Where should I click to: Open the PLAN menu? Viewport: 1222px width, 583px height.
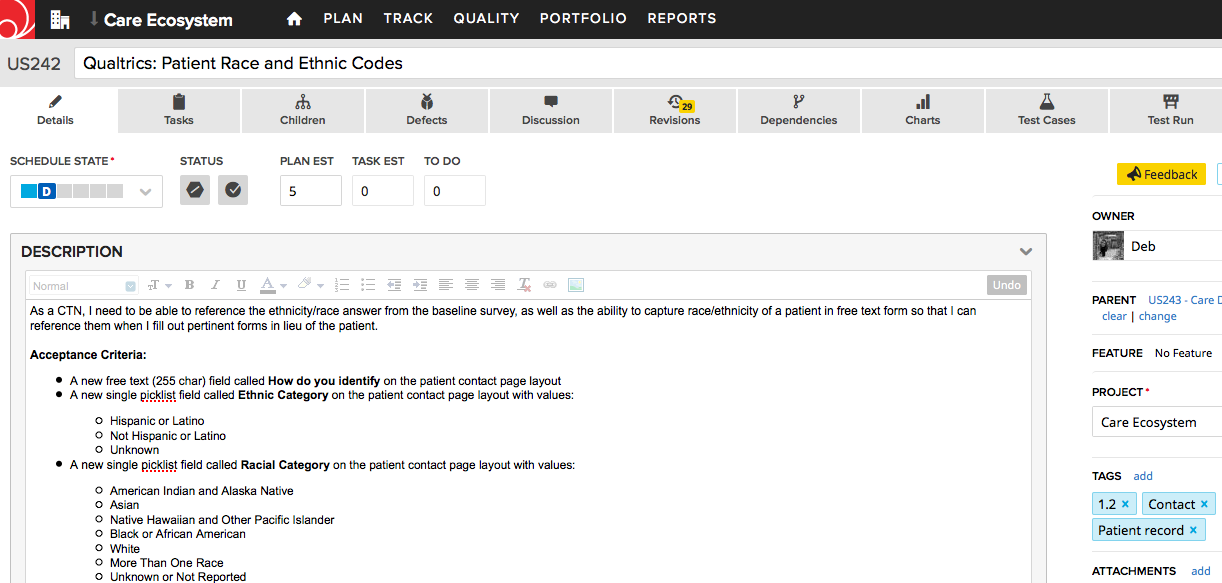coord(343,18)
